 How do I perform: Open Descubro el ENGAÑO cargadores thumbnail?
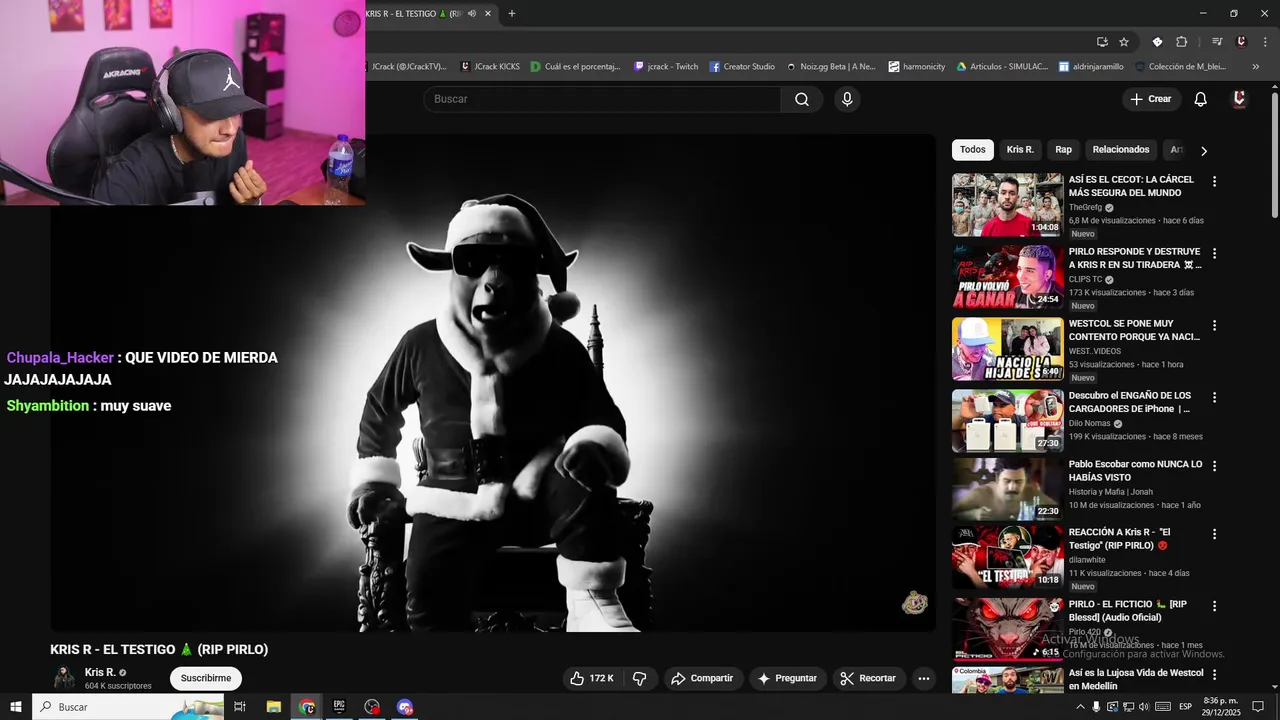[x=1007, y=421]
